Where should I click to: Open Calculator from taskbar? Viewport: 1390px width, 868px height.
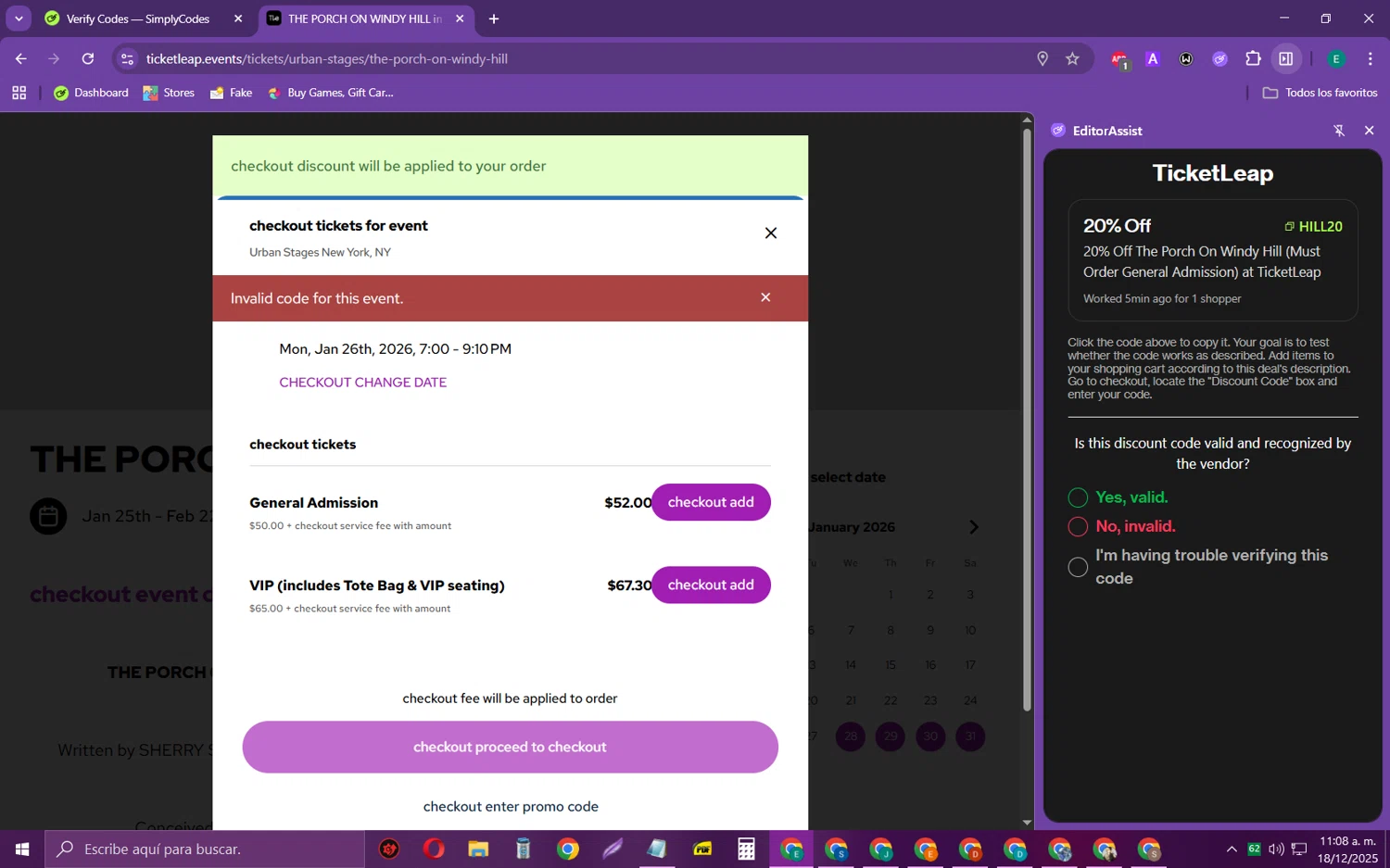tap(746, 849)
